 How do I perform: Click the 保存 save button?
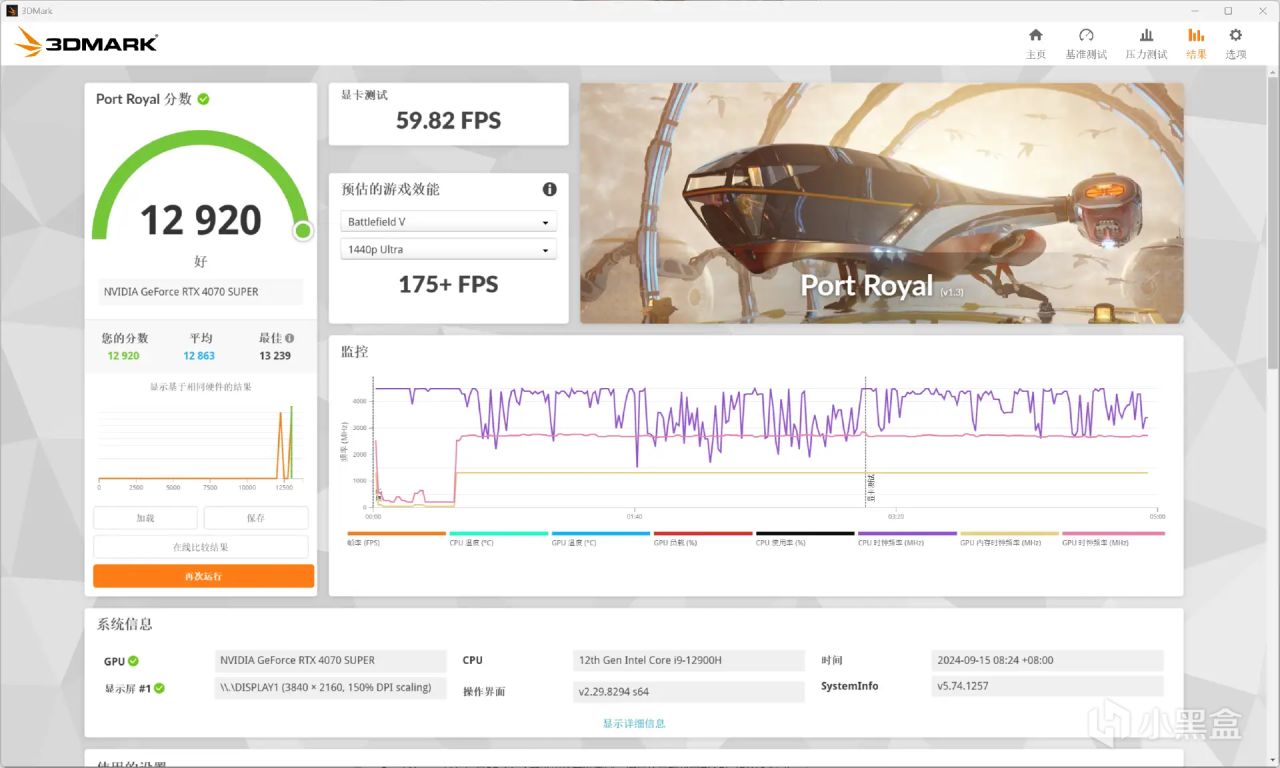(256, 518)
